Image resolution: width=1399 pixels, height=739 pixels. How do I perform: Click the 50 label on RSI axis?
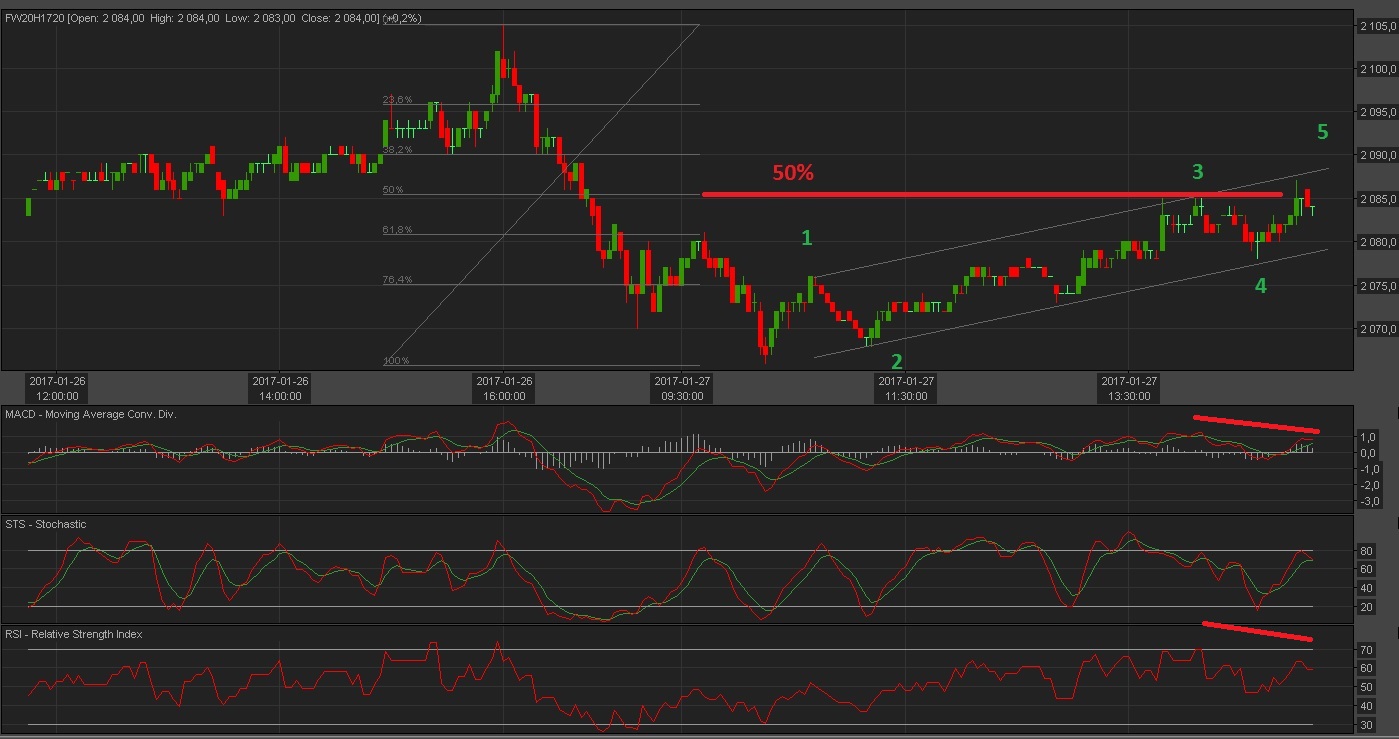pos(1366,687)
